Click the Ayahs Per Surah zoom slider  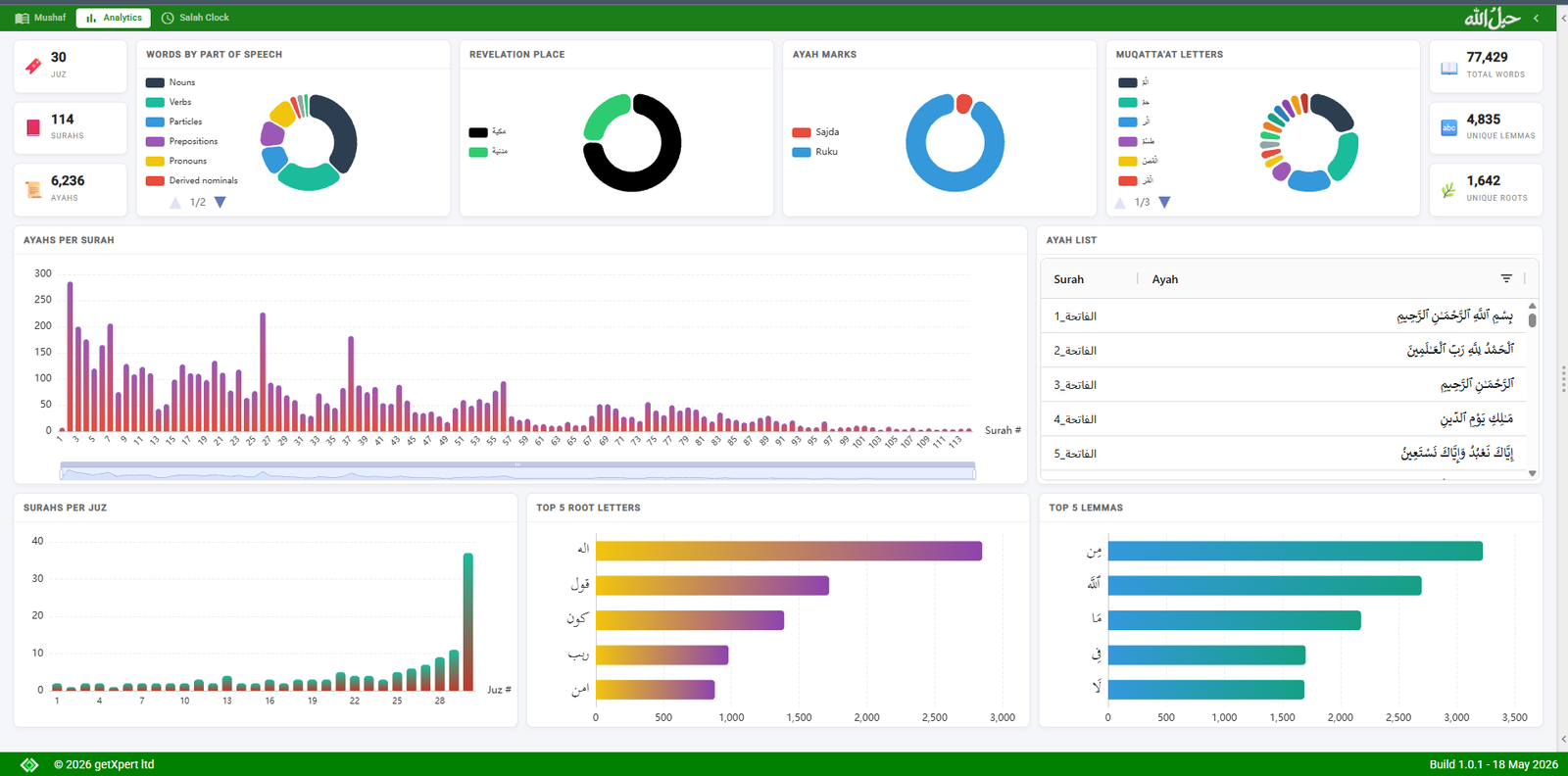pyautogui.click(x=517, y=471)
